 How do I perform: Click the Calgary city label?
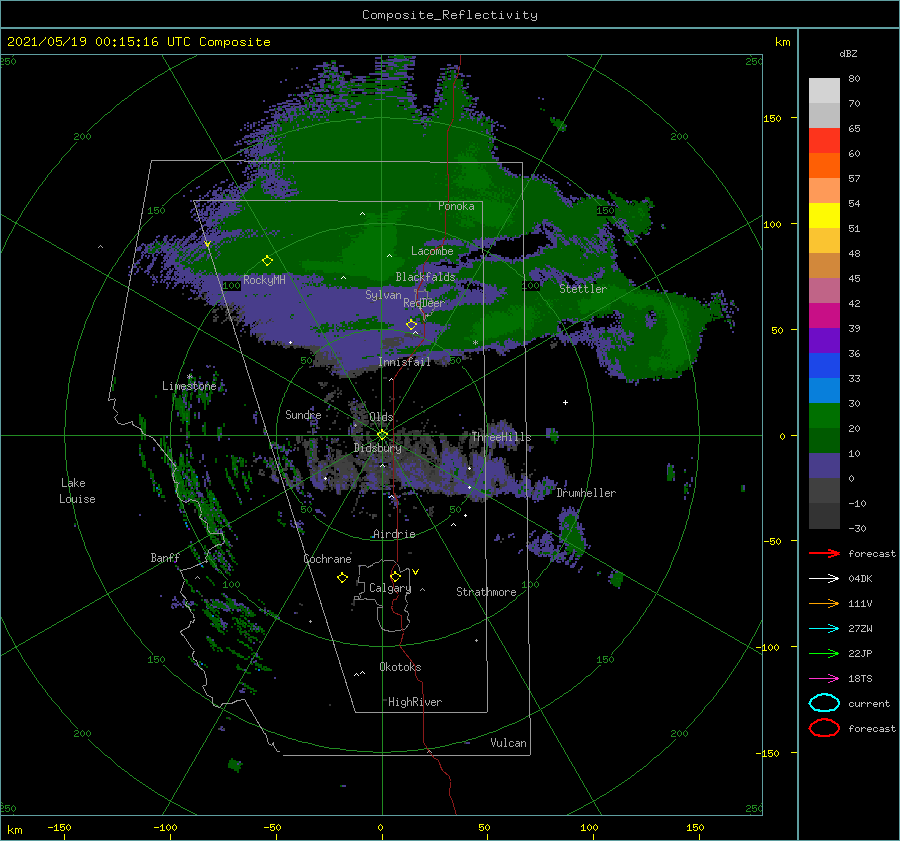(x=390, y=588)
